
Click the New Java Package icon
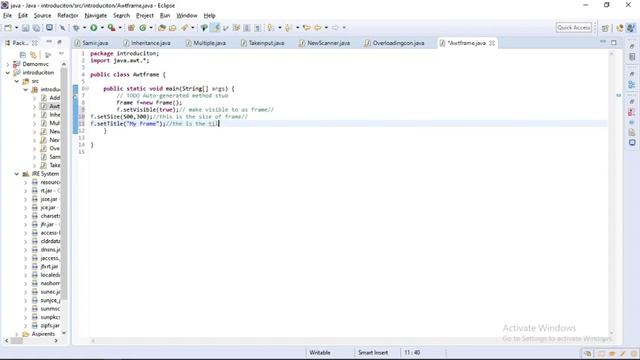coord(131,28)
